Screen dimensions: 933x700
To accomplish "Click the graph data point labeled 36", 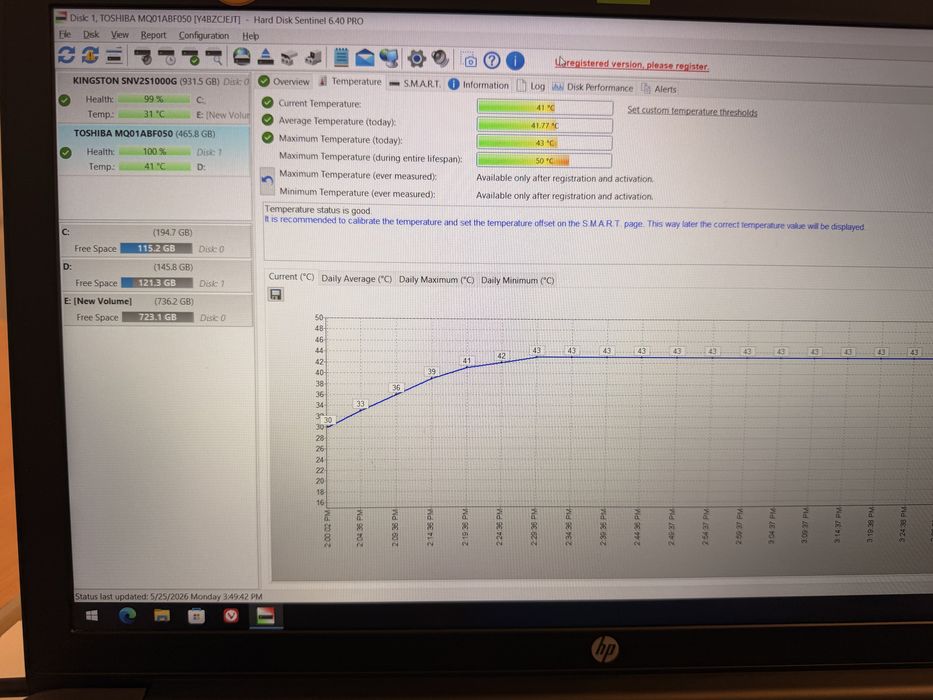I will point(396,388).
